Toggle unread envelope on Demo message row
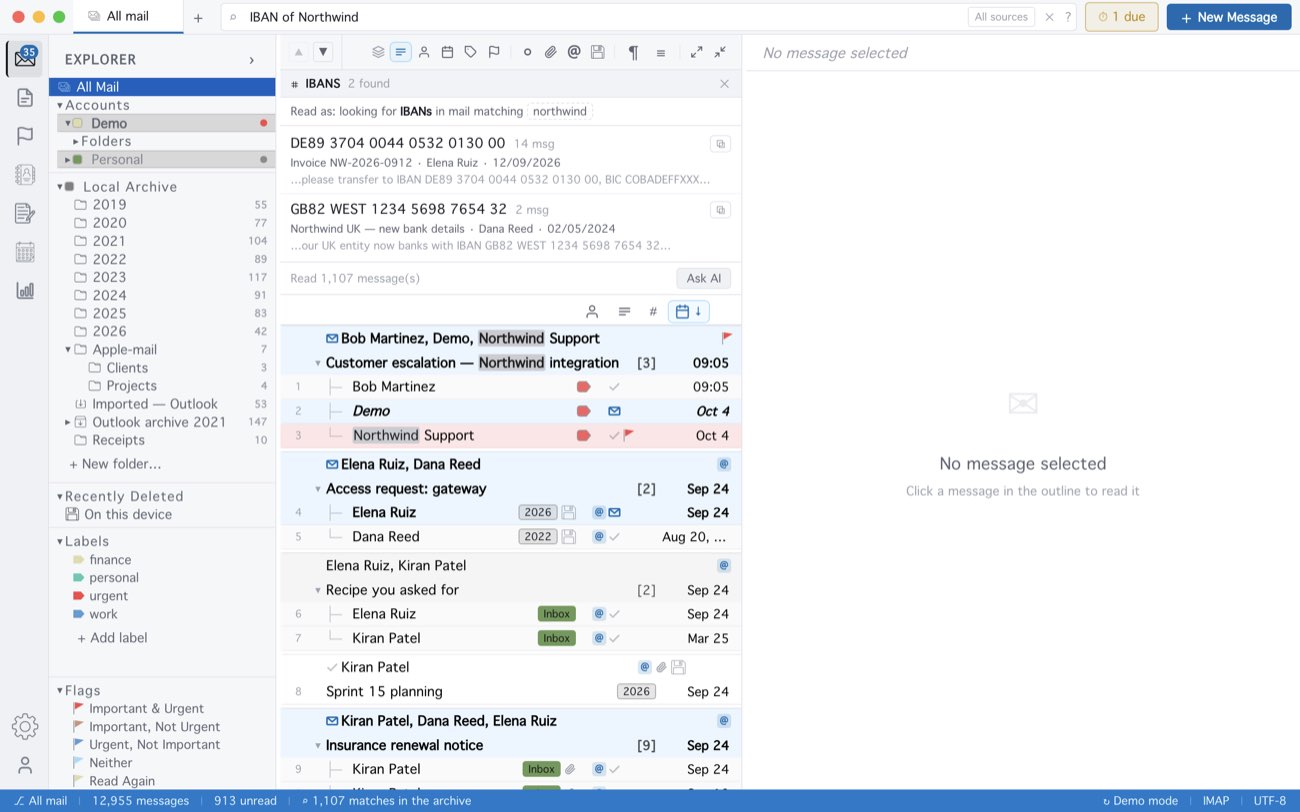This screenshot has width=1300, height=812. coord(614,411)
